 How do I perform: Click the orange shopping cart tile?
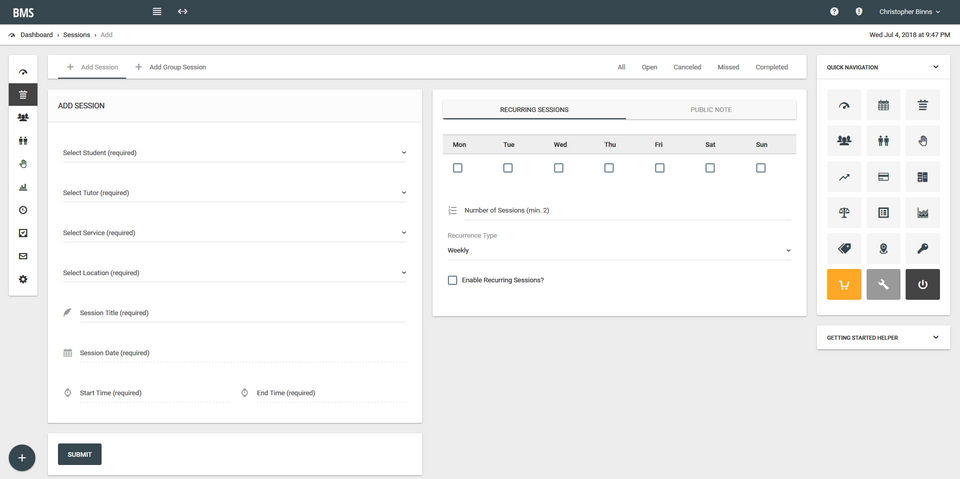click(844, 284)
